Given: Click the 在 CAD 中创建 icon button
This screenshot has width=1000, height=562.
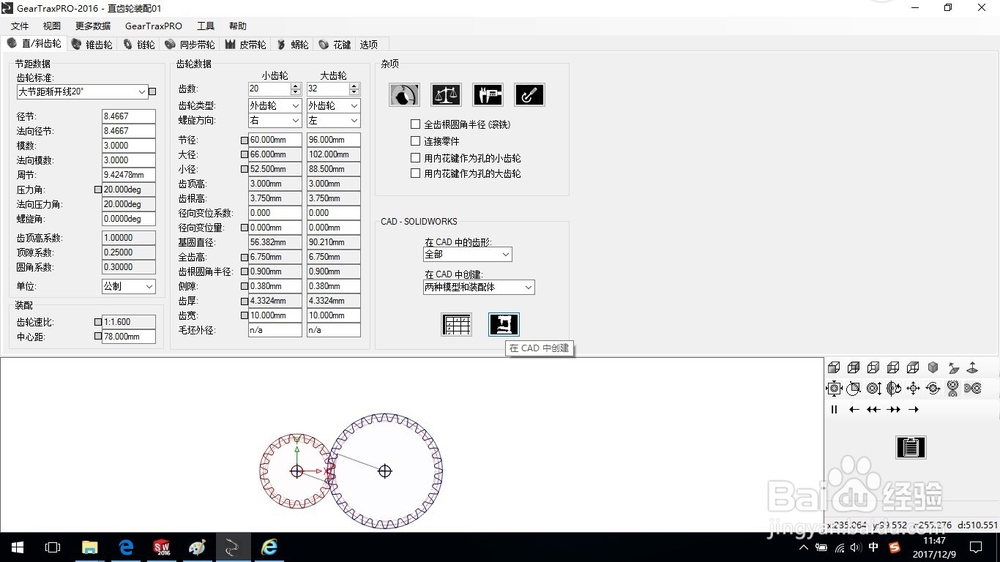Looking at the screenshot, I should pos(504,325).
